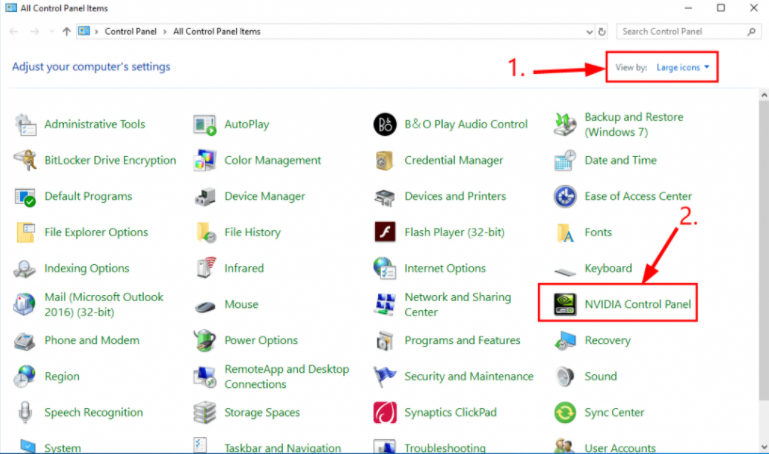Open the Troubleshooting link
This screenshot has width=769, height=454.
pos(444,448)
